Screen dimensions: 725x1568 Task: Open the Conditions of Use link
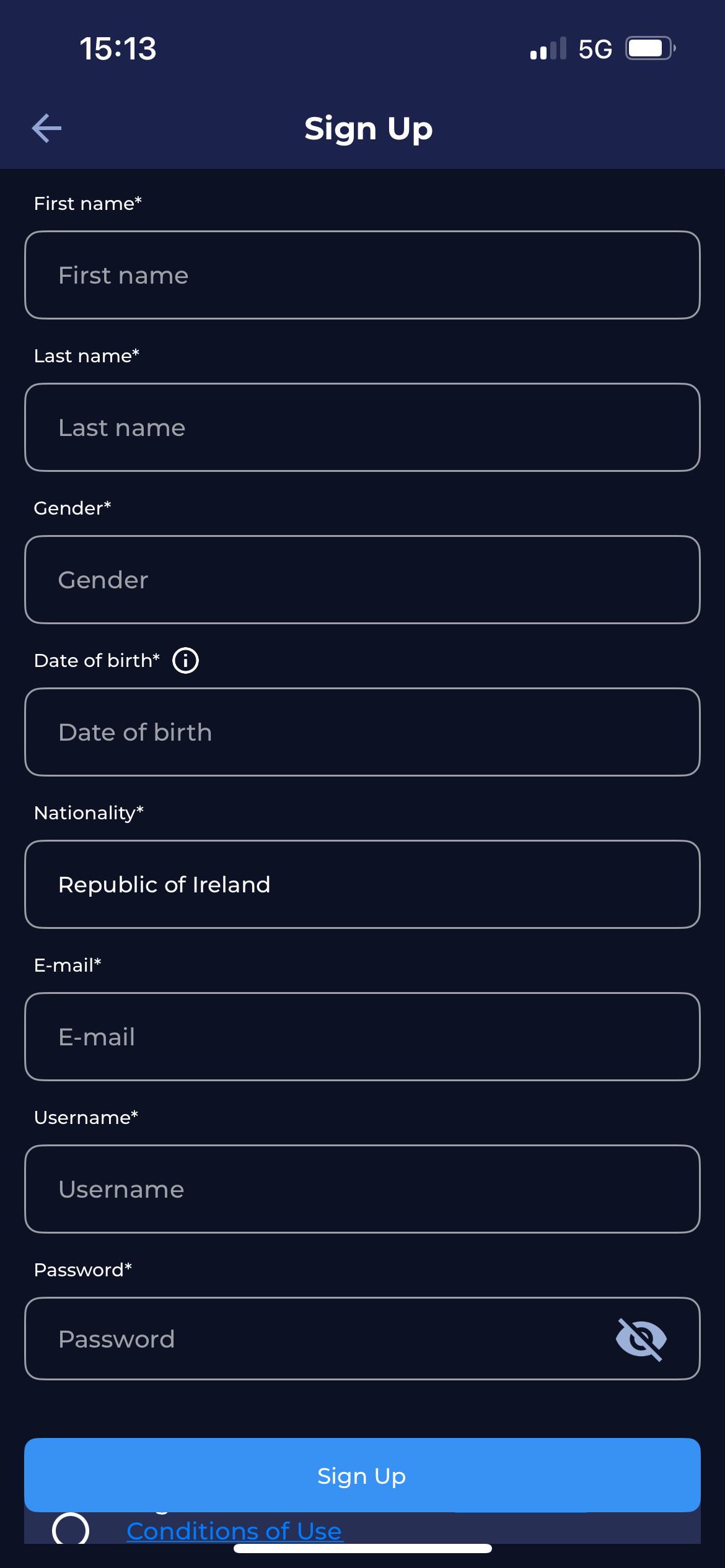pyautogui.click(x=234, y=1531)
